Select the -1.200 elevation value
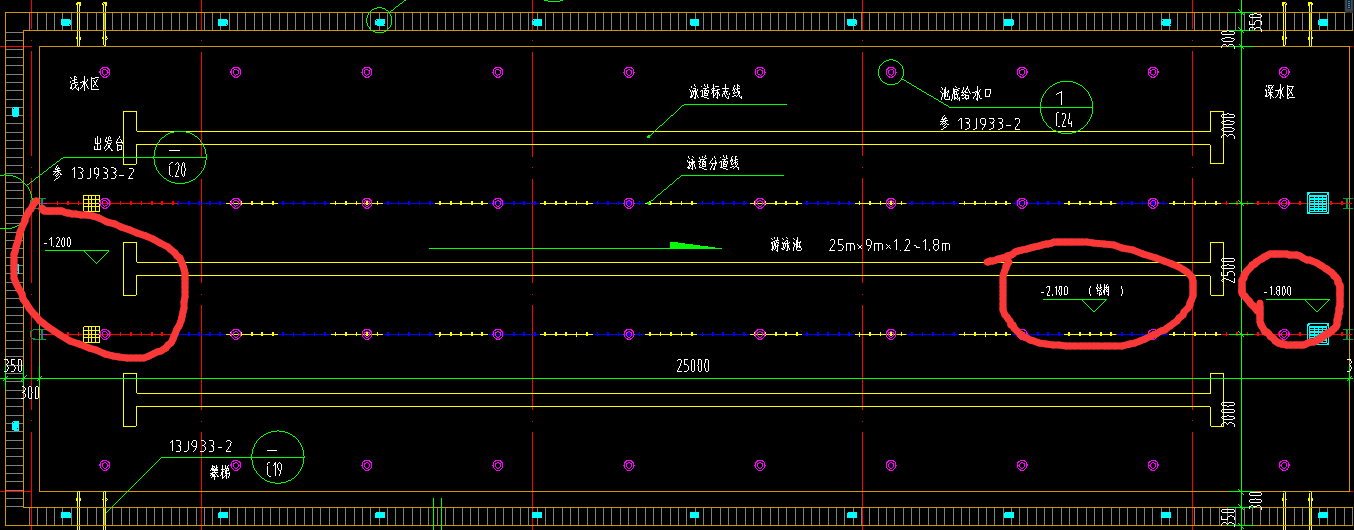Viewport: 1354px width, 530px height. pyautogui.click(x=58, y=243)
